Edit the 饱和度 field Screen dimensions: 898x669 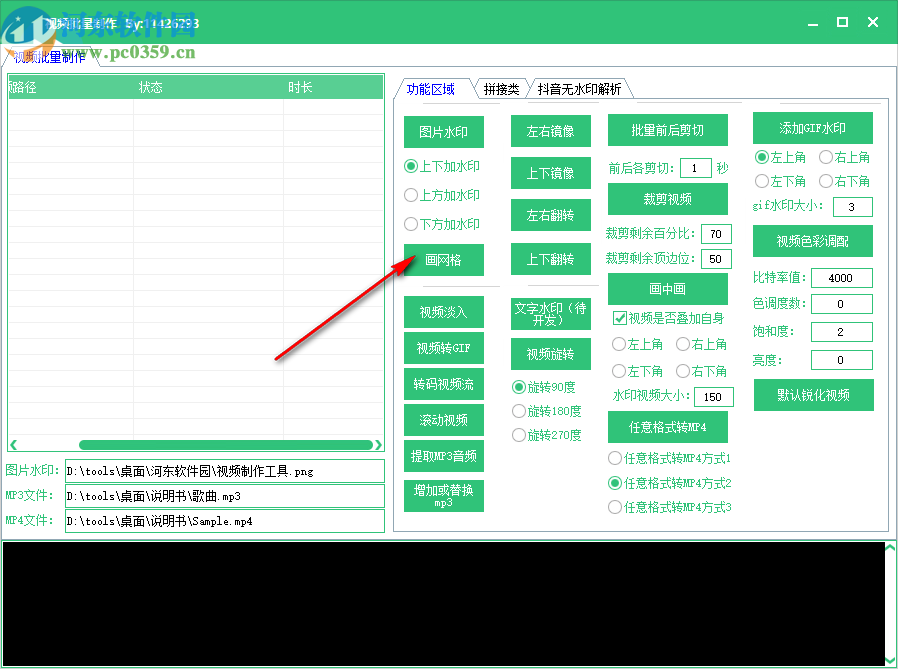pyautogui.click(x=841, y=332)
